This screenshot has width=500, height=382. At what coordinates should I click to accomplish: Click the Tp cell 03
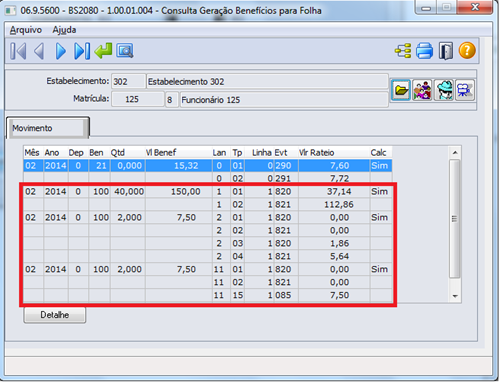pyautogui.click(x=237, y=243)
